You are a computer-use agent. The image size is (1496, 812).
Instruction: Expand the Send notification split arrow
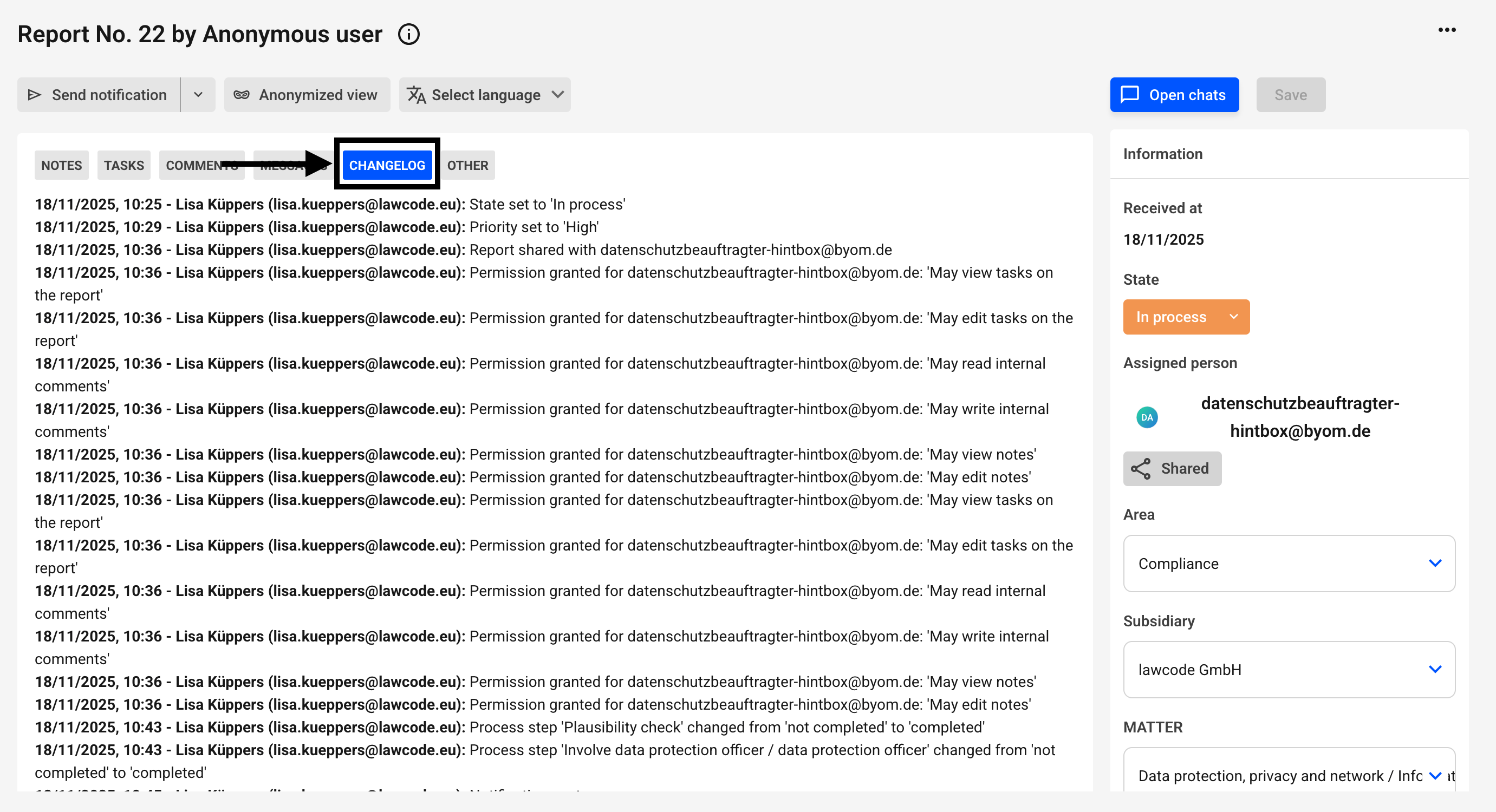coord(198,95)
